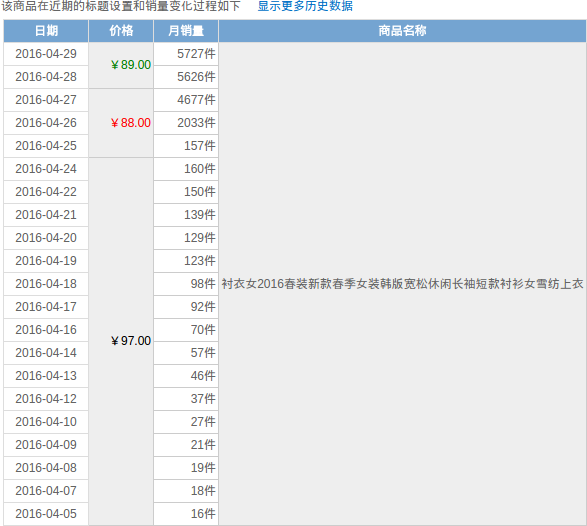This screenshot has width=587, height=526.
Task: Click the 2016-04-05 date cell
Action: click(46, 514)
